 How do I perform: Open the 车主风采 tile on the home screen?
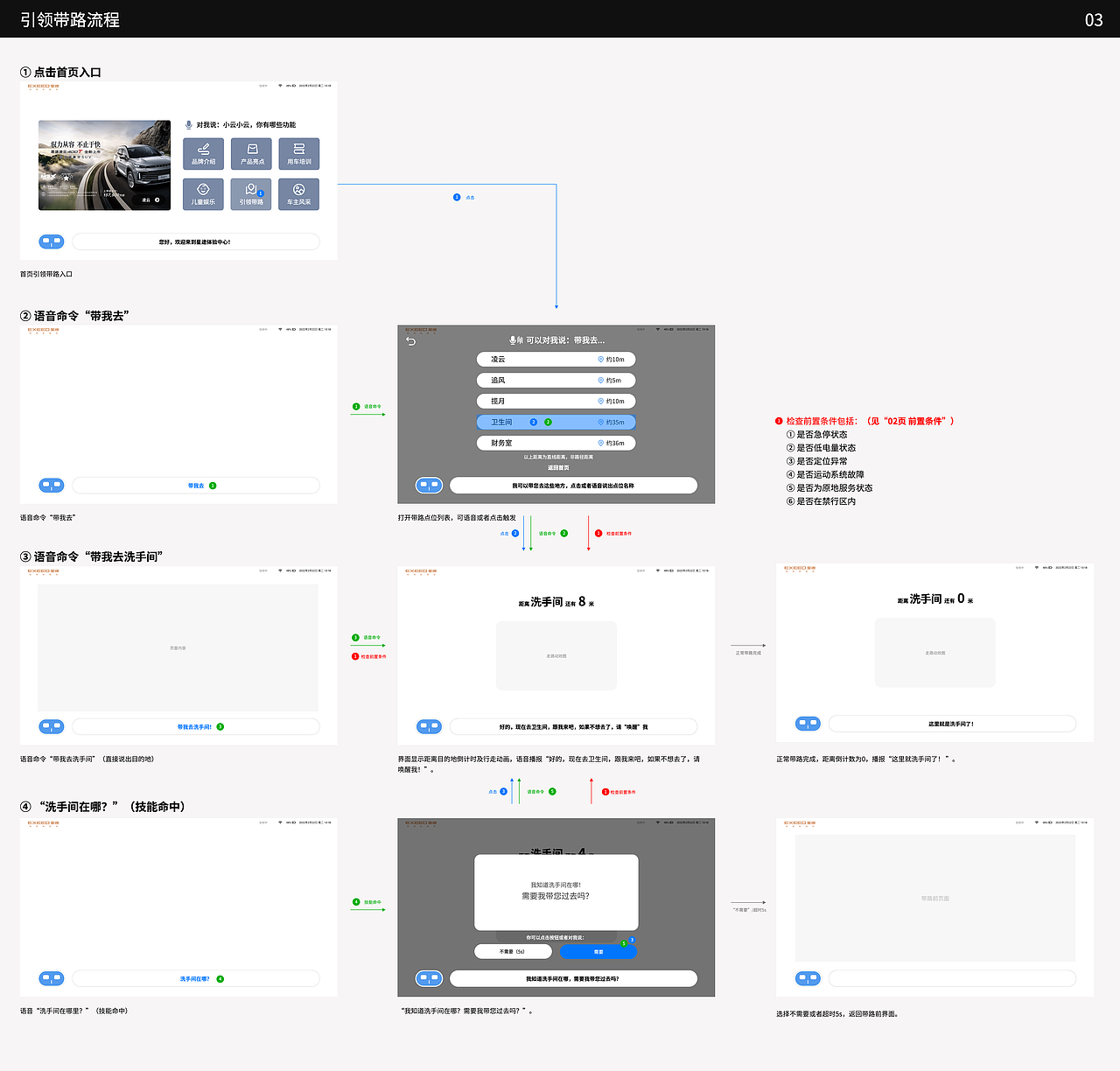299,194
